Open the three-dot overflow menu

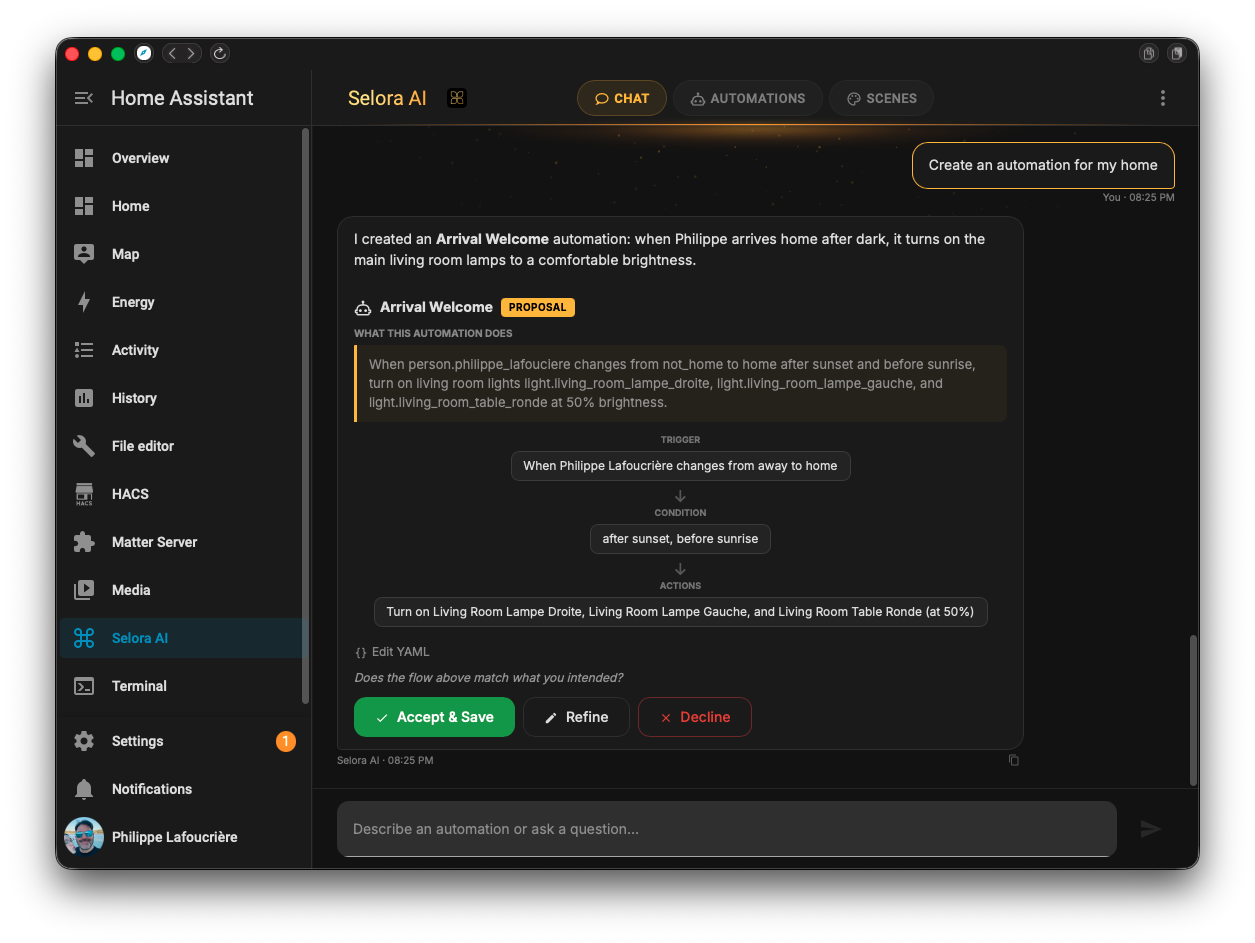tap(1162, 98)
